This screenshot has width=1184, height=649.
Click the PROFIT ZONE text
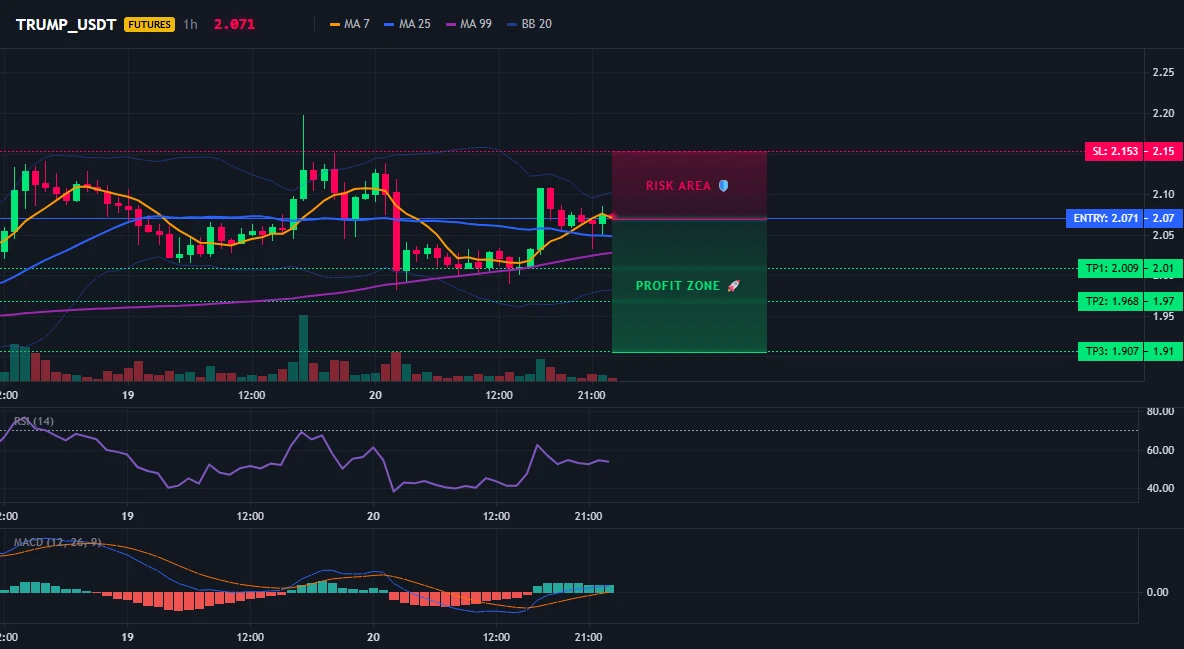pyautogui.click(x=678, y=286)
